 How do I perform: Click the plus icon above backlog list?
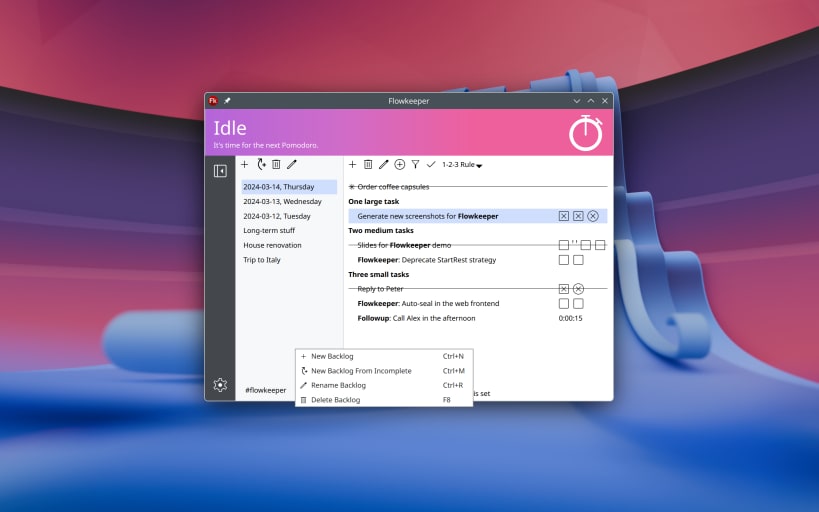click(x=244, y=165)
